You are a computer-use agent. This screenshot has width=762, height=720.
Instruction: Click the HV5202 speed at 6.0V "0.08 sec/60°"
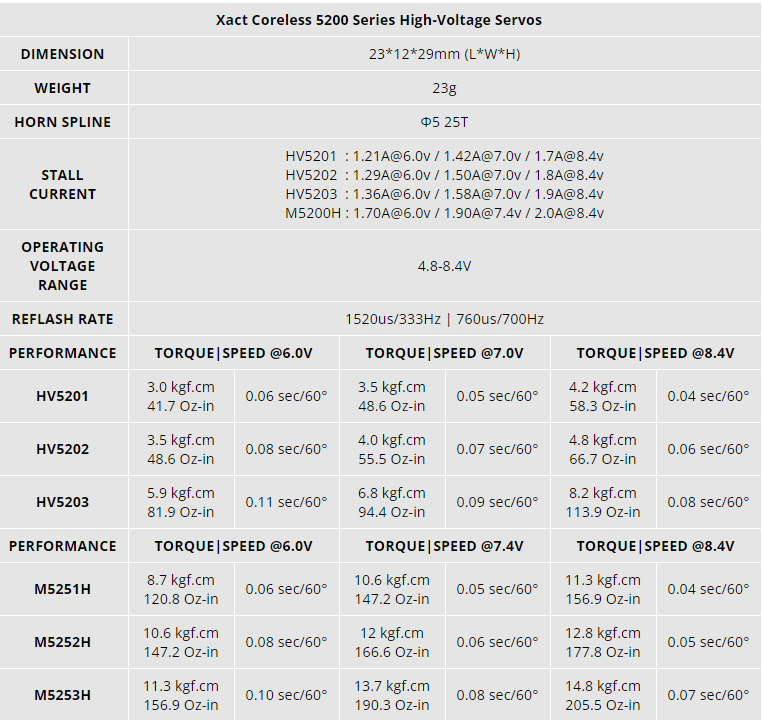(x=286, y=449)
